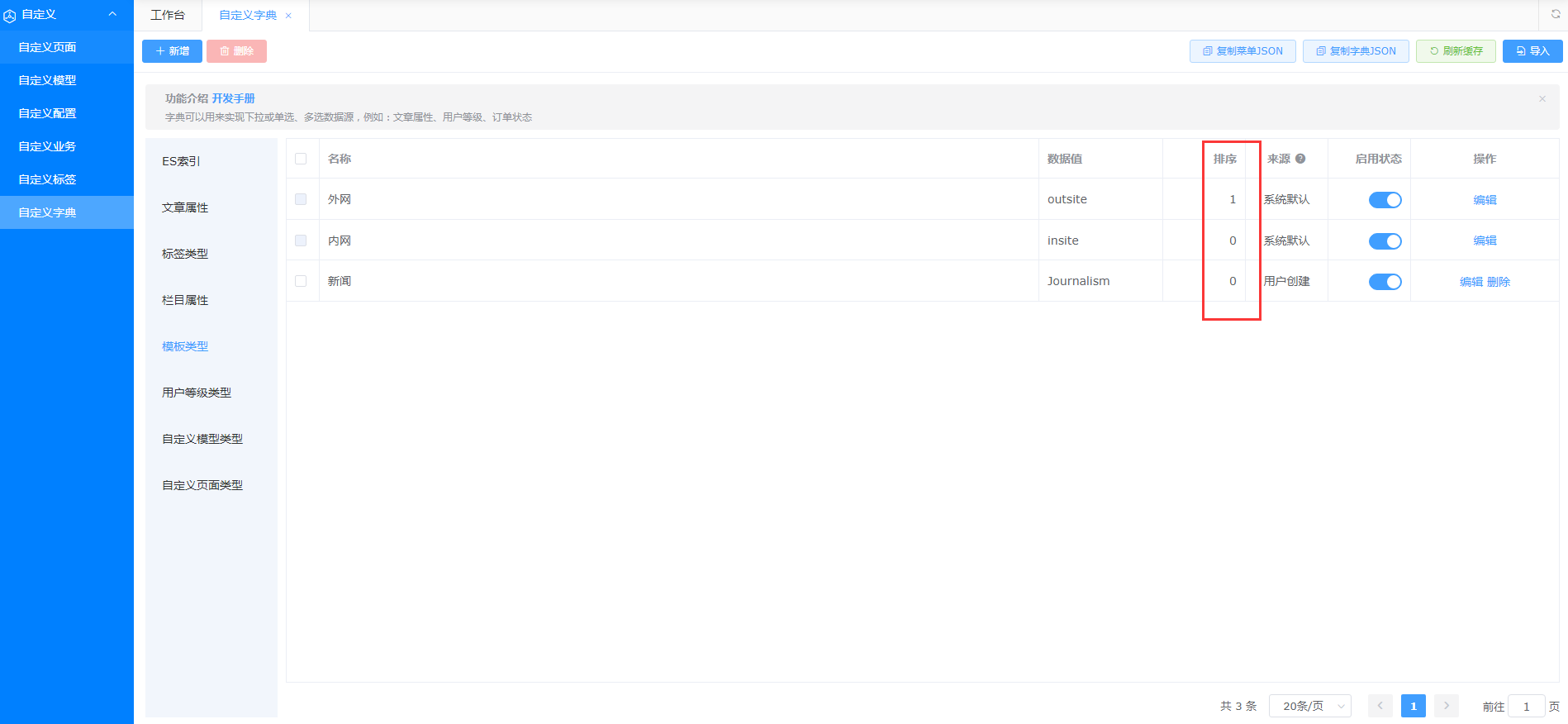Close the 自定义字典 tab with its X icon

(288, 16)
